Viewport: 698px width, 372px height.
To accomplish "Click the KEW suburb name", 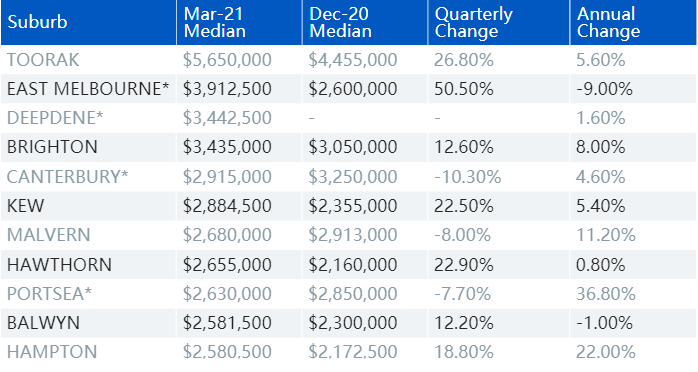I will [25, 206].
